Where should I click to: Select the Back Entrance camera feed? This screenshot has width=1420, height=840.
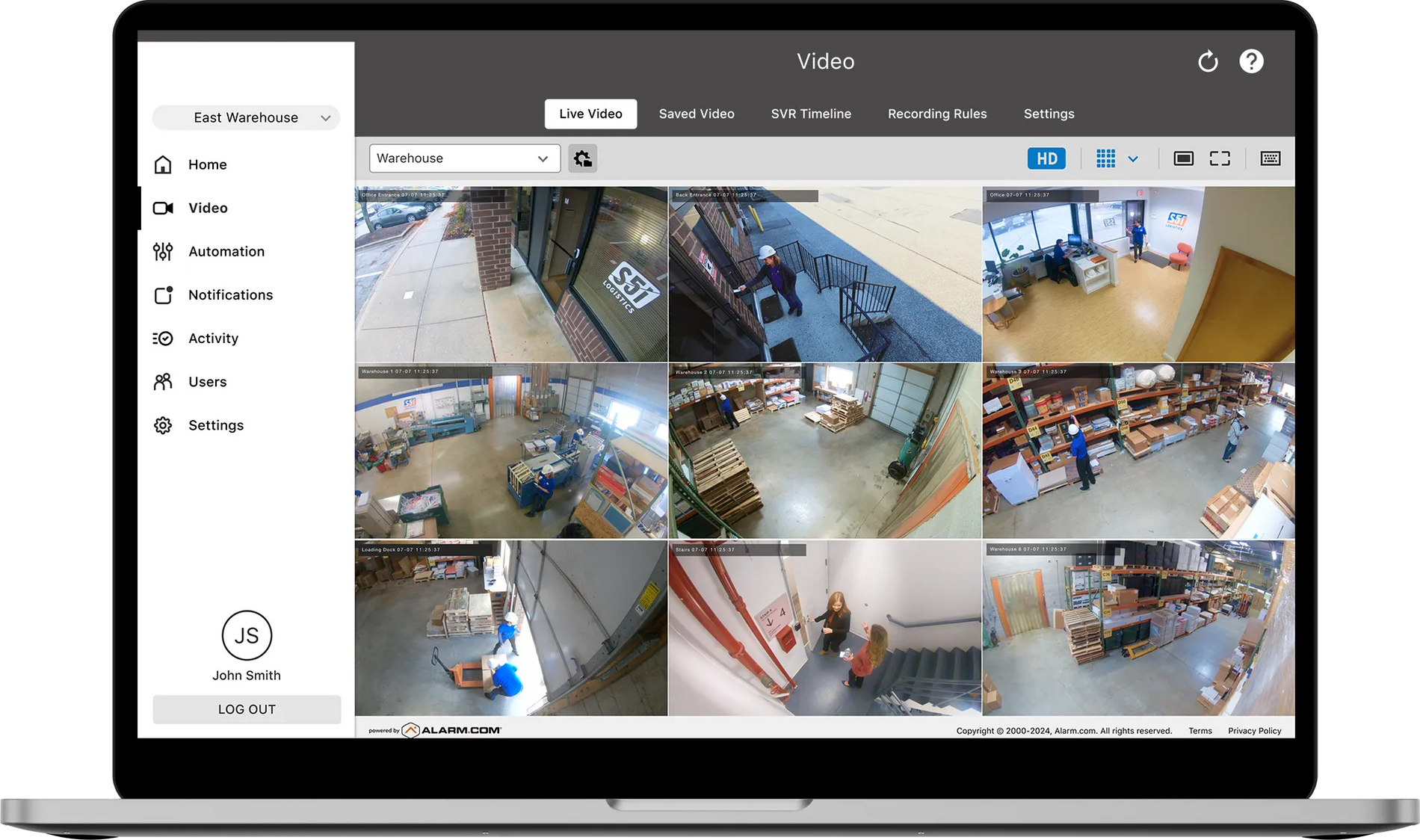point(825,274)
